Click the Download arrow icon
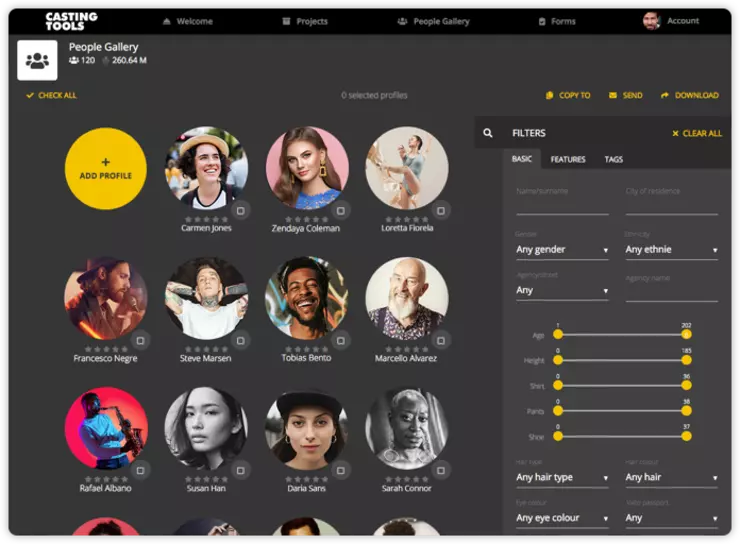 click(665, 96)
